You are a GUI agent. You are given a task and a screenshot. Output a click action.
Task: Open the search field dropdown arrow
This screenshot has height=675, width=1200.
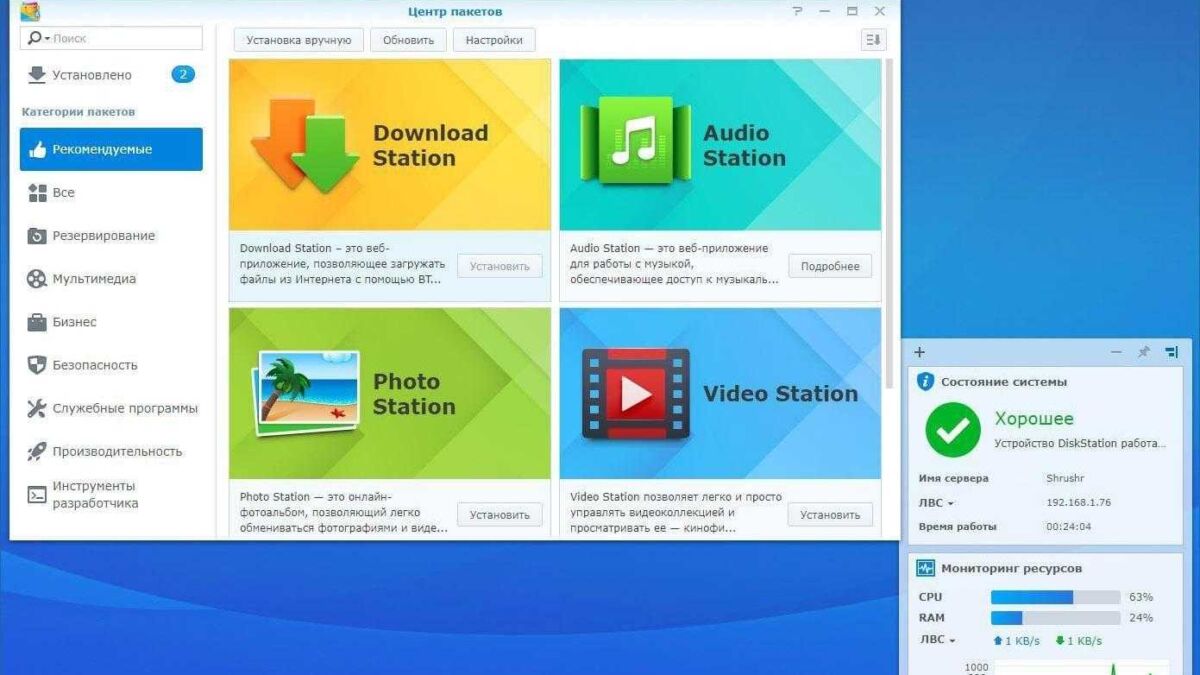47,39
